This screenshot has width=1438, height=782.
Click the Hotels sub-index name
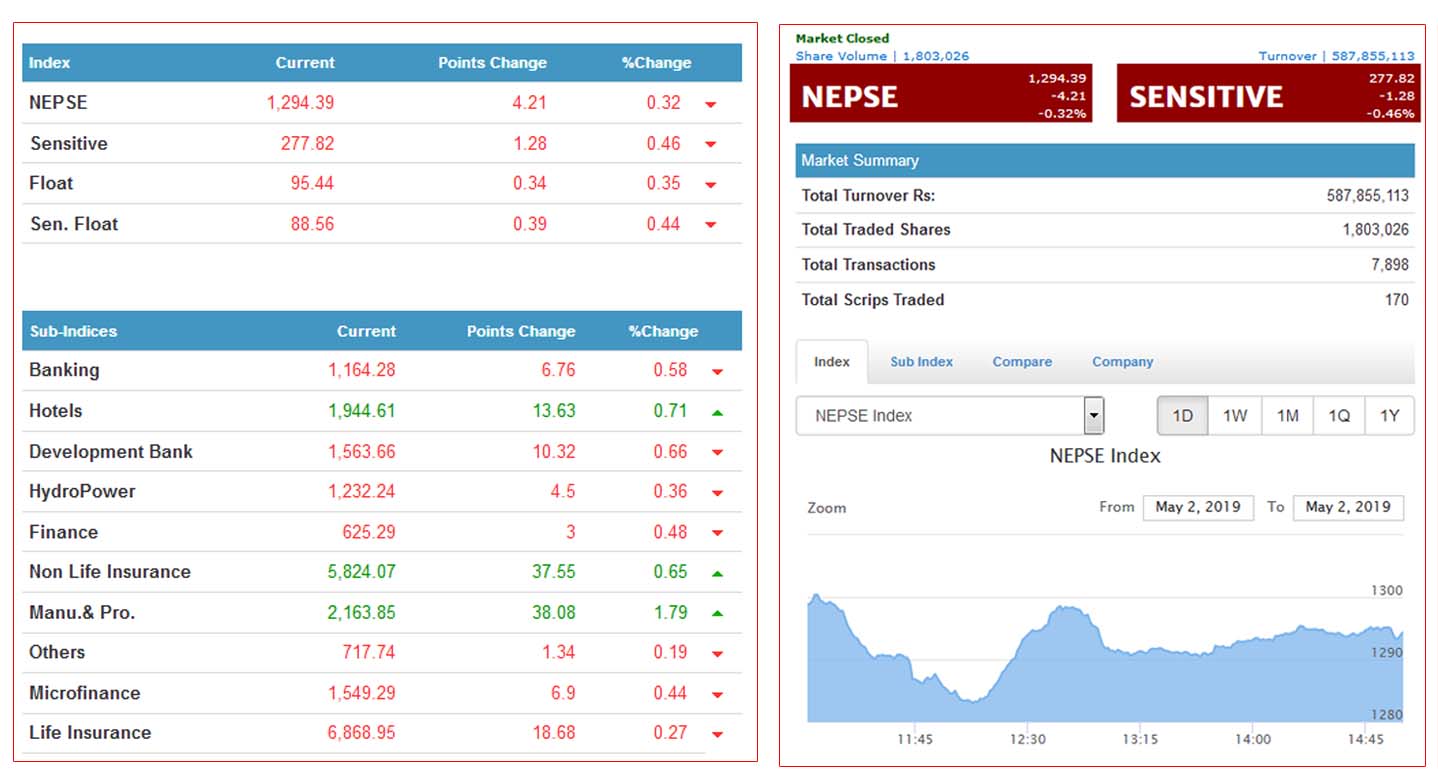point(56,411)
